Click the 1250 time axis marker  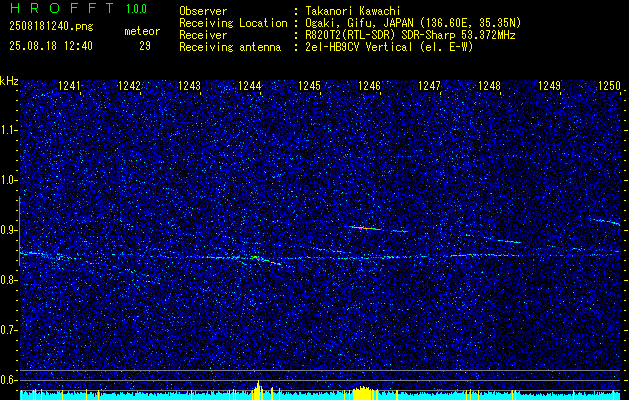pyautogui.click(x=609, y=86)
